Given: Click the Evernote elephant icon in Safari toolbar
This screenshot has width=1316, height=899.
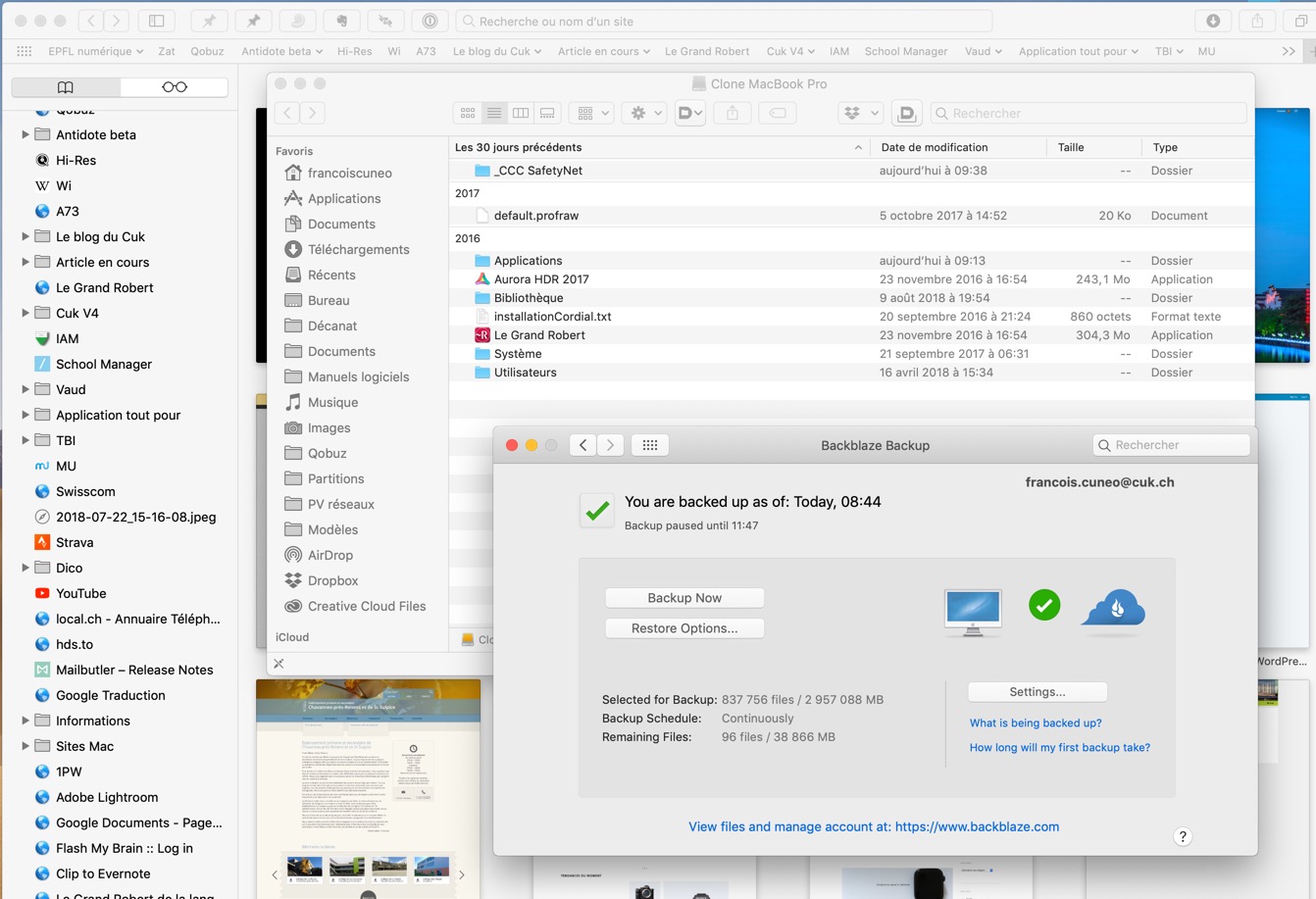Looking at the screenshot, I should click(x=342, y=21).
